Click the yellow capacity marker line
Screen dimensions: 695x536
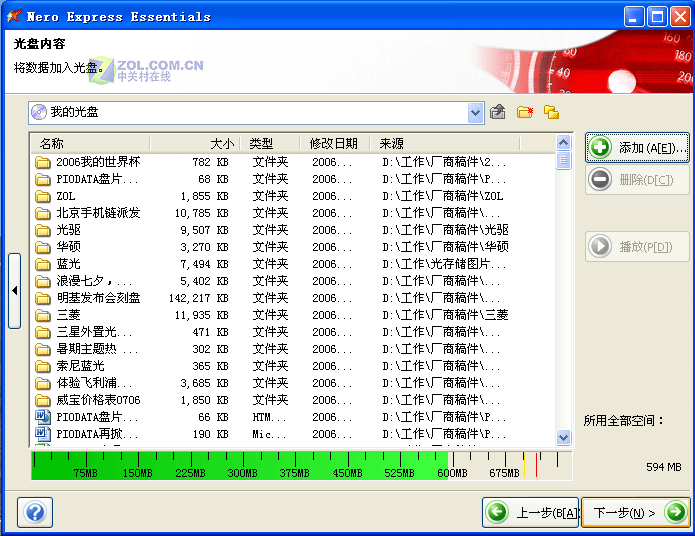coord(524,465)
